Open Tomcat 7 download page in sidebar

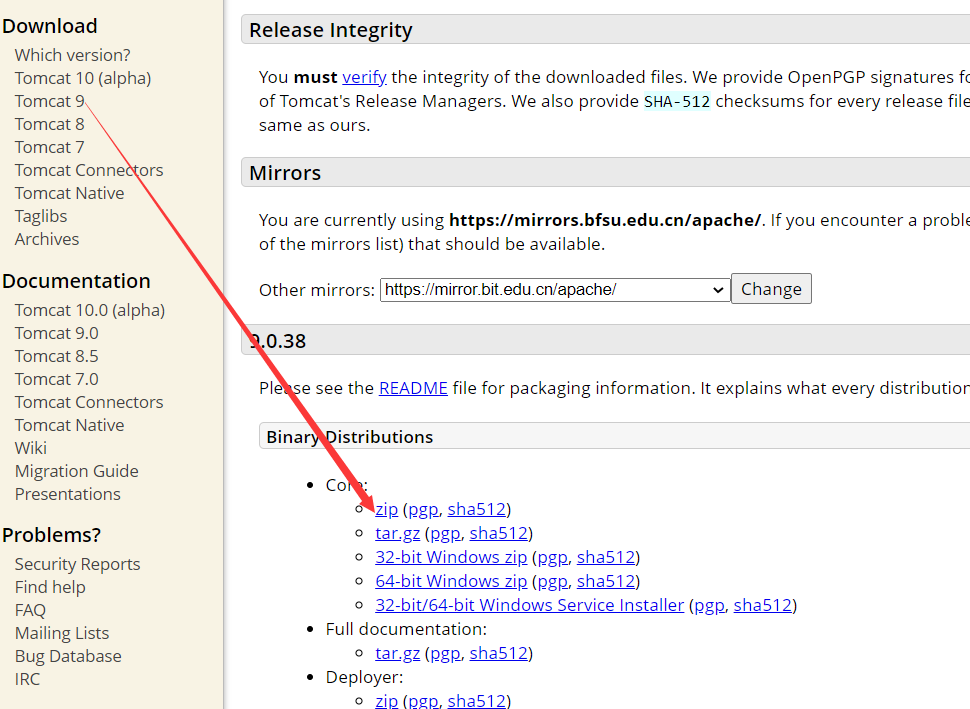click(49, 147)
